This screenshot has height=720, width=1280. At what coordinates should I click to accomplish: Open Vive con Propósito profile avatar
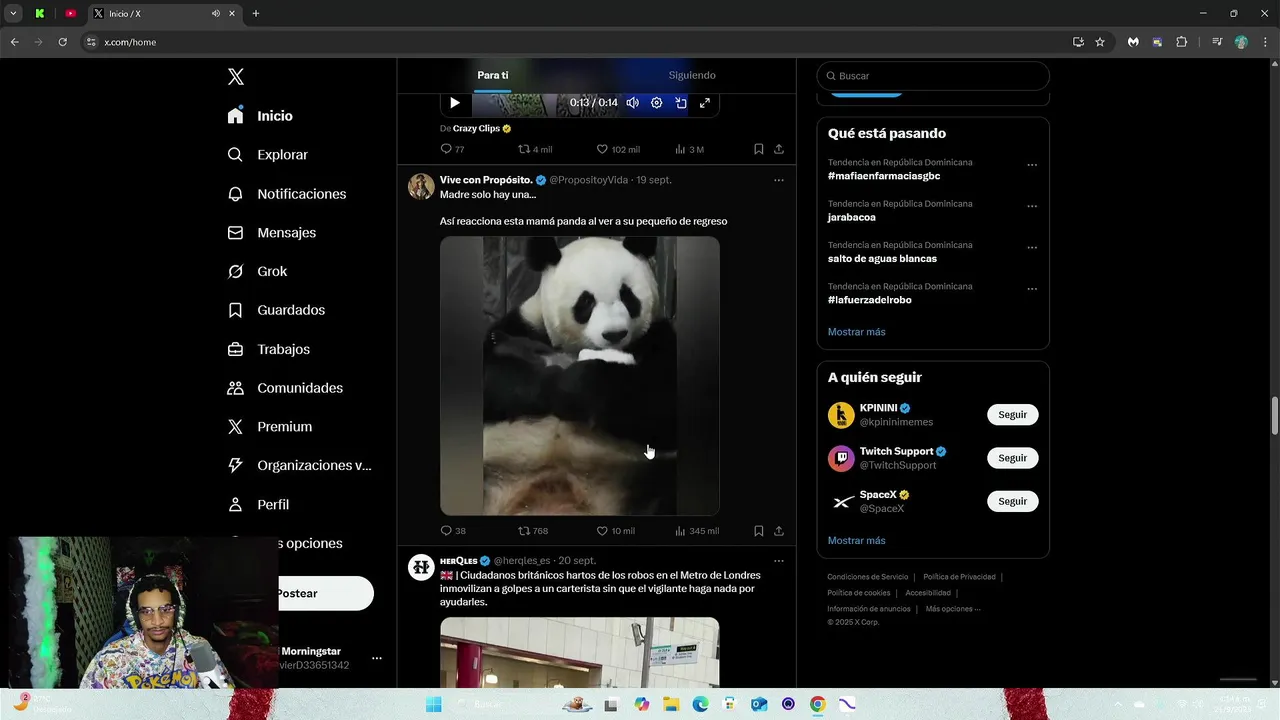421,187
